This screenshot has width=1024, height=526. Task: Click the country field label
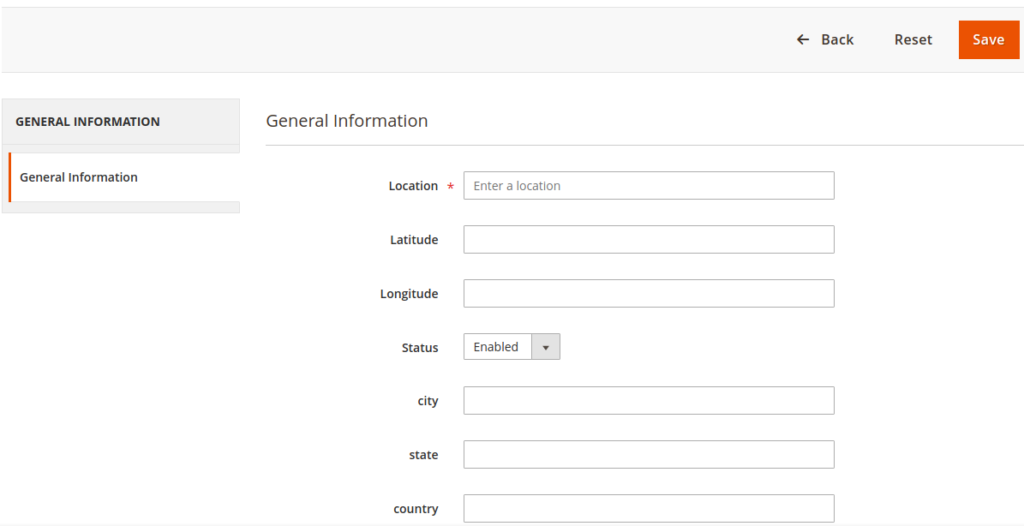(415, 509)
